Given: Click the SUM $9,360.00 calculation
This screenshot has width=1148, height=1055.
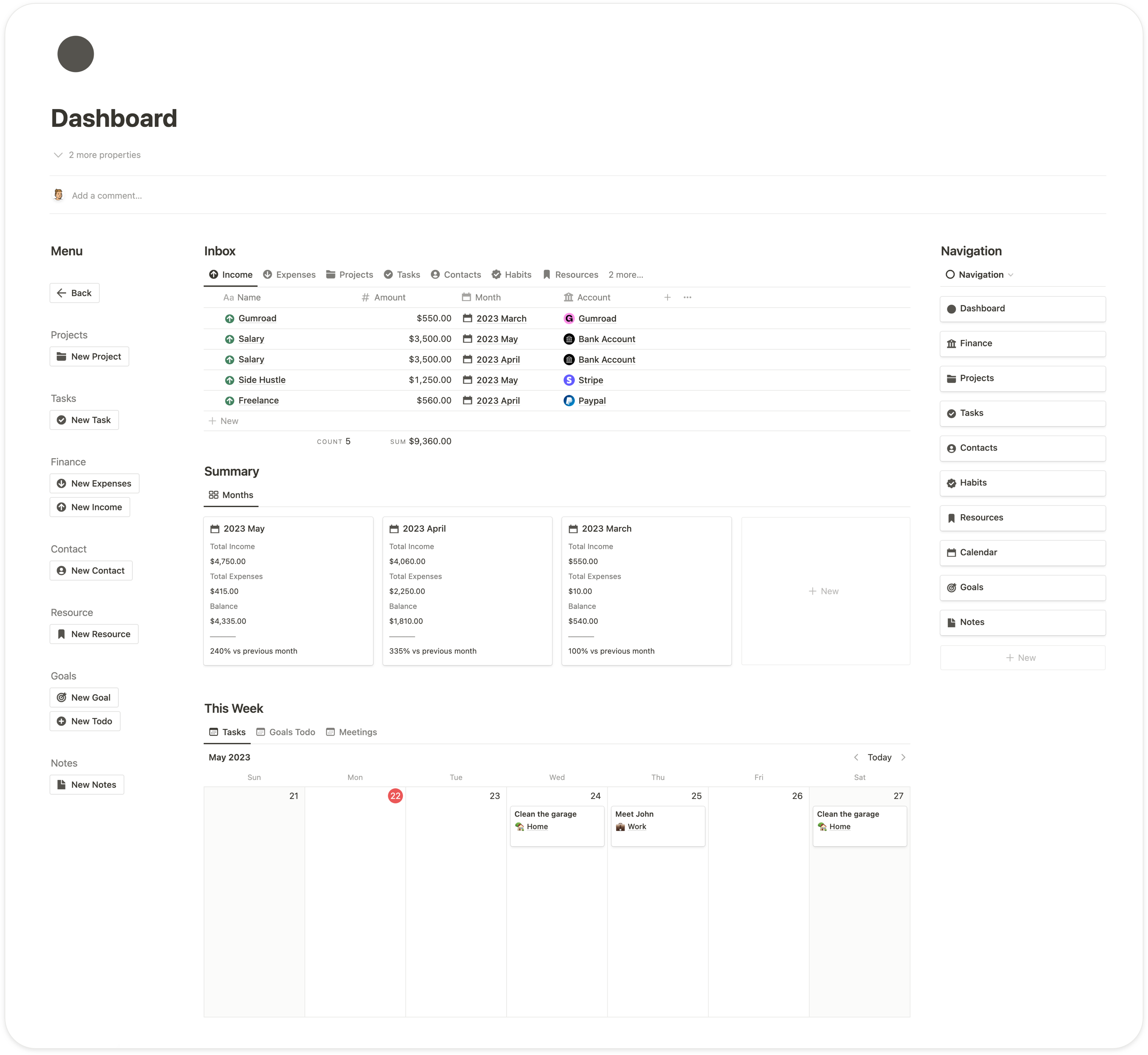Looking at the screenshot, I should click(421, 441).
